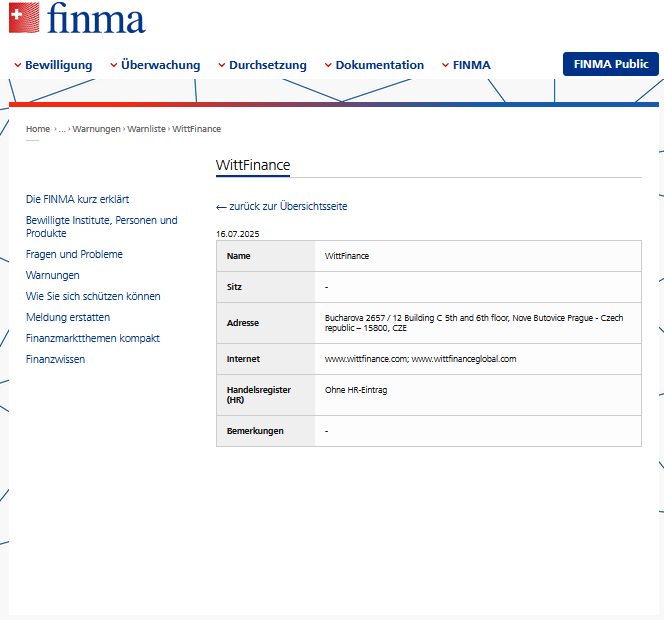Open Warnliste in the breadcrumb

click(147, 129)
